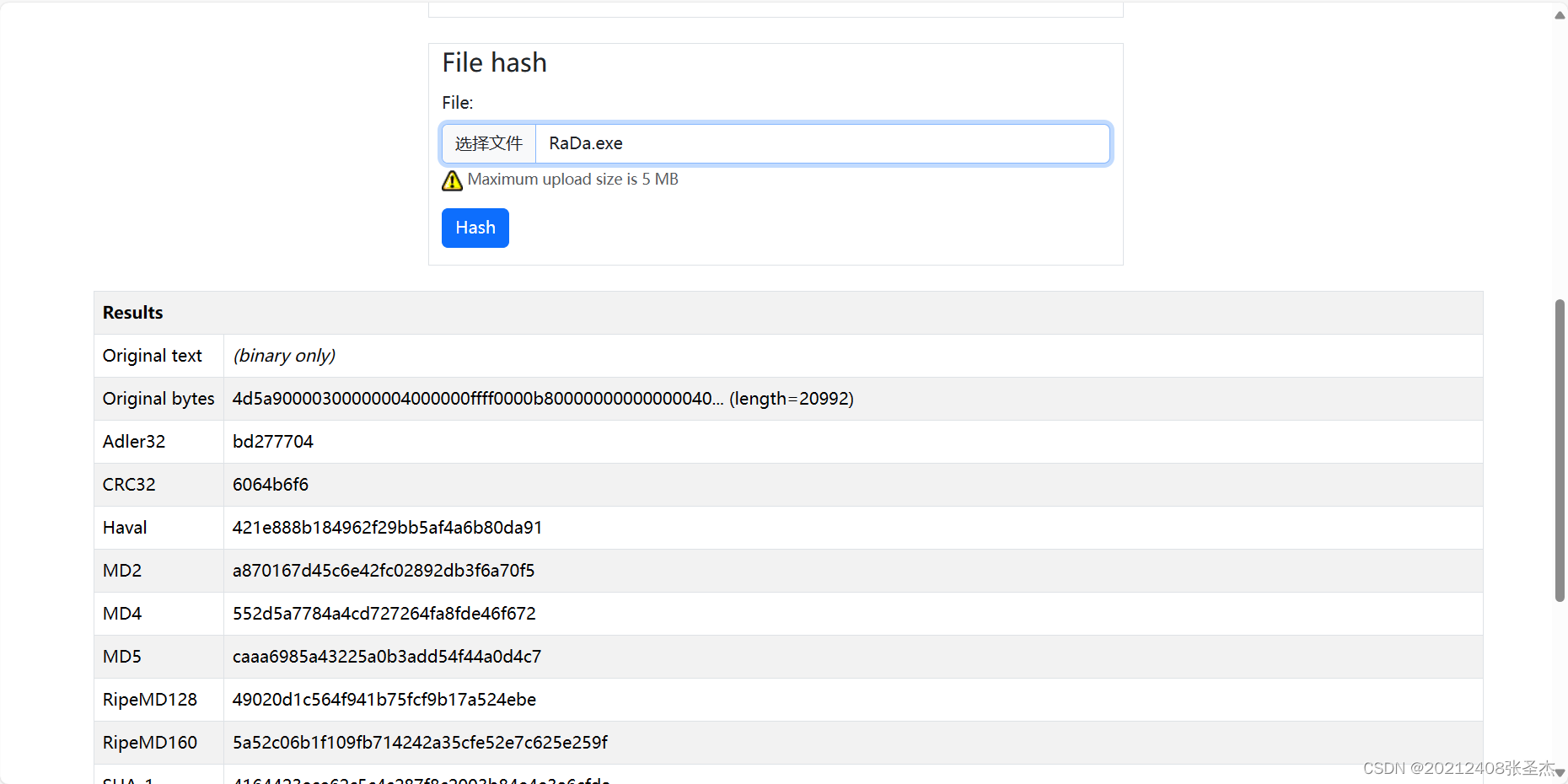Viewport: 1568px width, 784px height.
Task: Select the Haval hash value 421e888b184962f29bb5af4a6b80da91
Action: (x=388, y=528)
